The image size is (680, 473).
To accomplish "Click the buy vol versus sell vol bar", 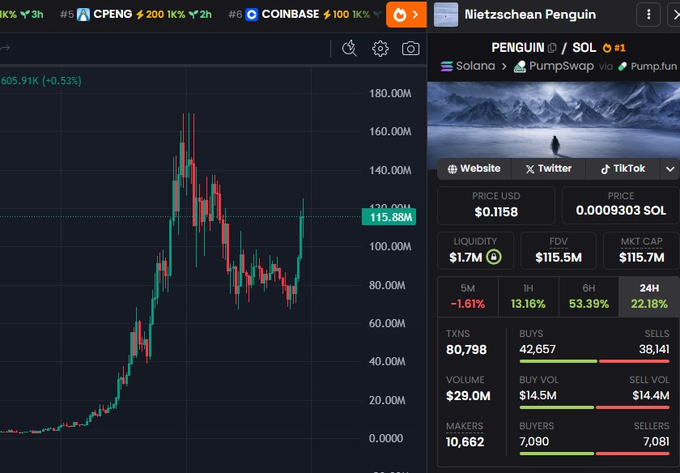I will (x=594, y=408).
